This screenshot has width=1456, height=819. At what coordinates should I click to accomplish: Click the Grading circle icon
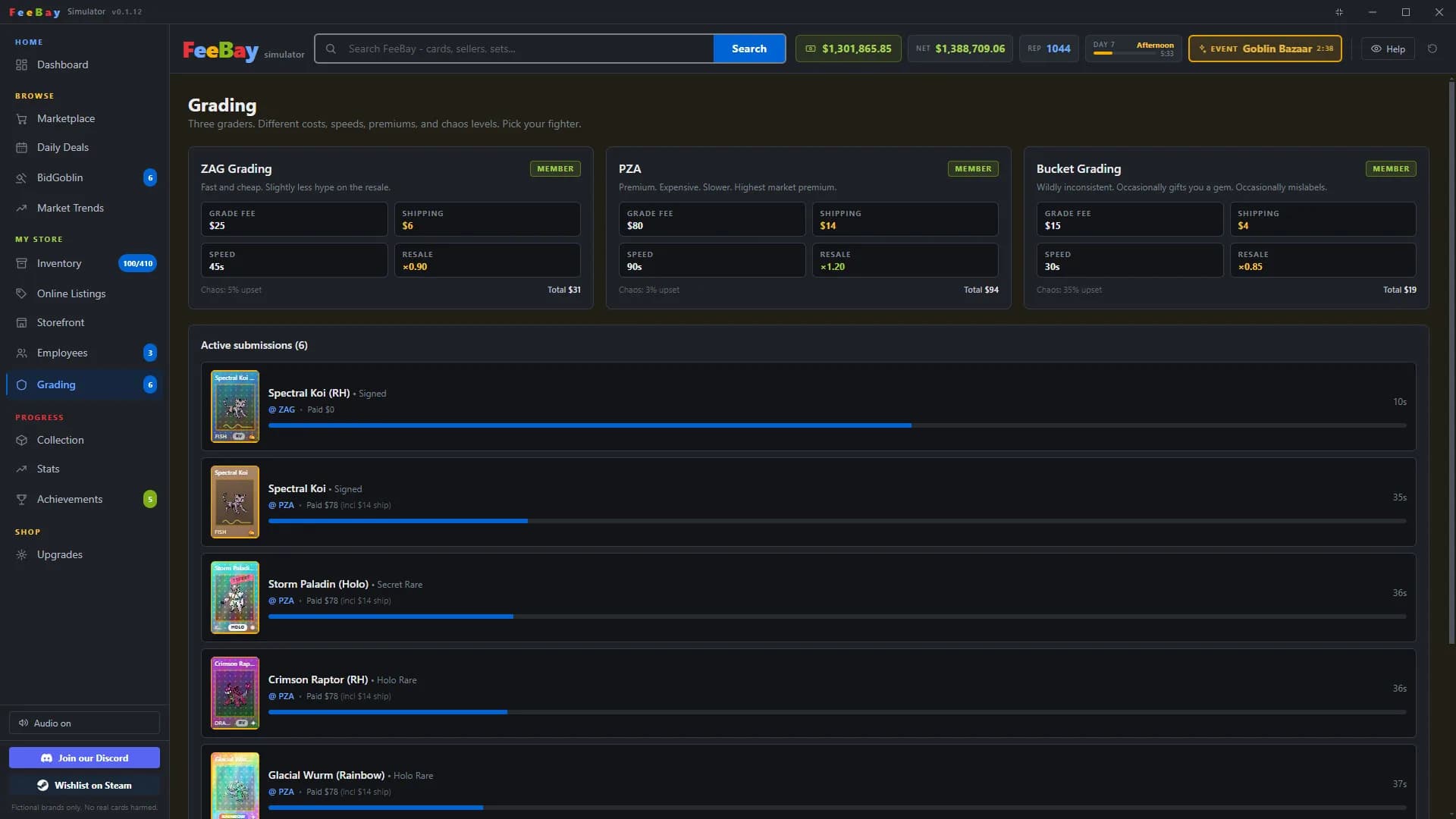(x=21, y=385)
